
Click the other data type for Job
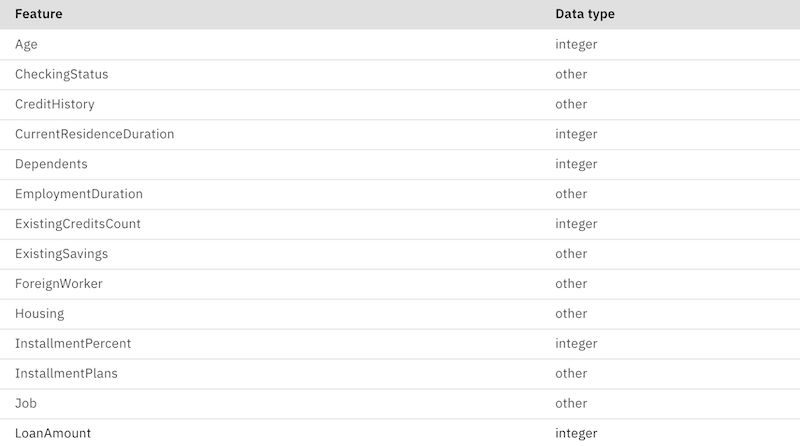(x=571, y=404)
